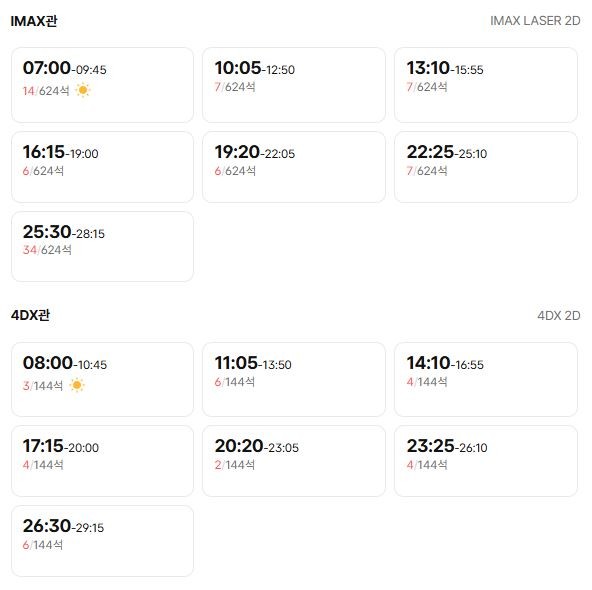Pick the 16:15-19:00 IMAX showtime card
The height and width of the screenshot is (590, 592).
pos(102,167)
